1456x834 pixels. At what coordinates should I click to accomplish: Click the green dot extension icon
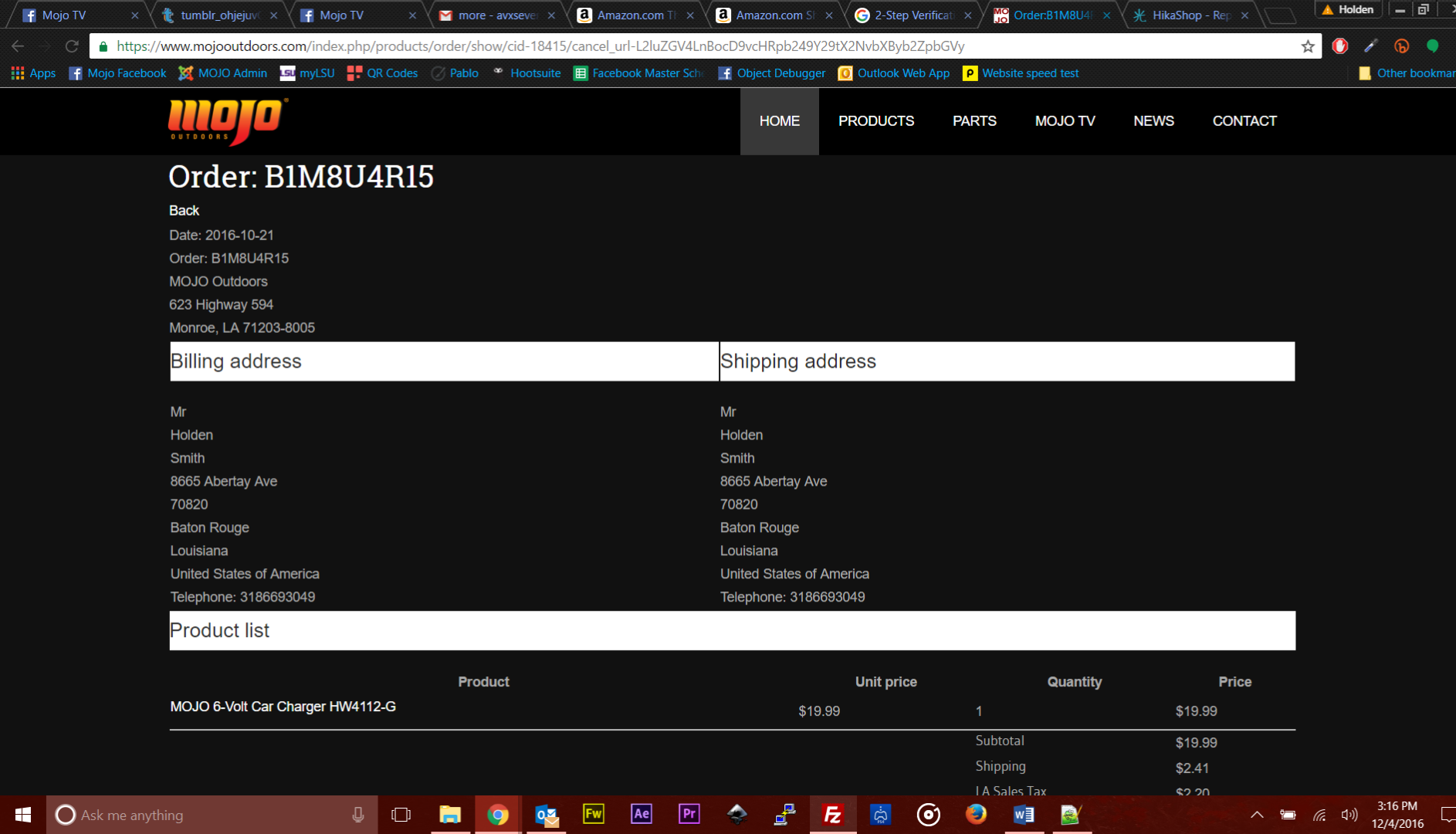[x=1433, y=46]
